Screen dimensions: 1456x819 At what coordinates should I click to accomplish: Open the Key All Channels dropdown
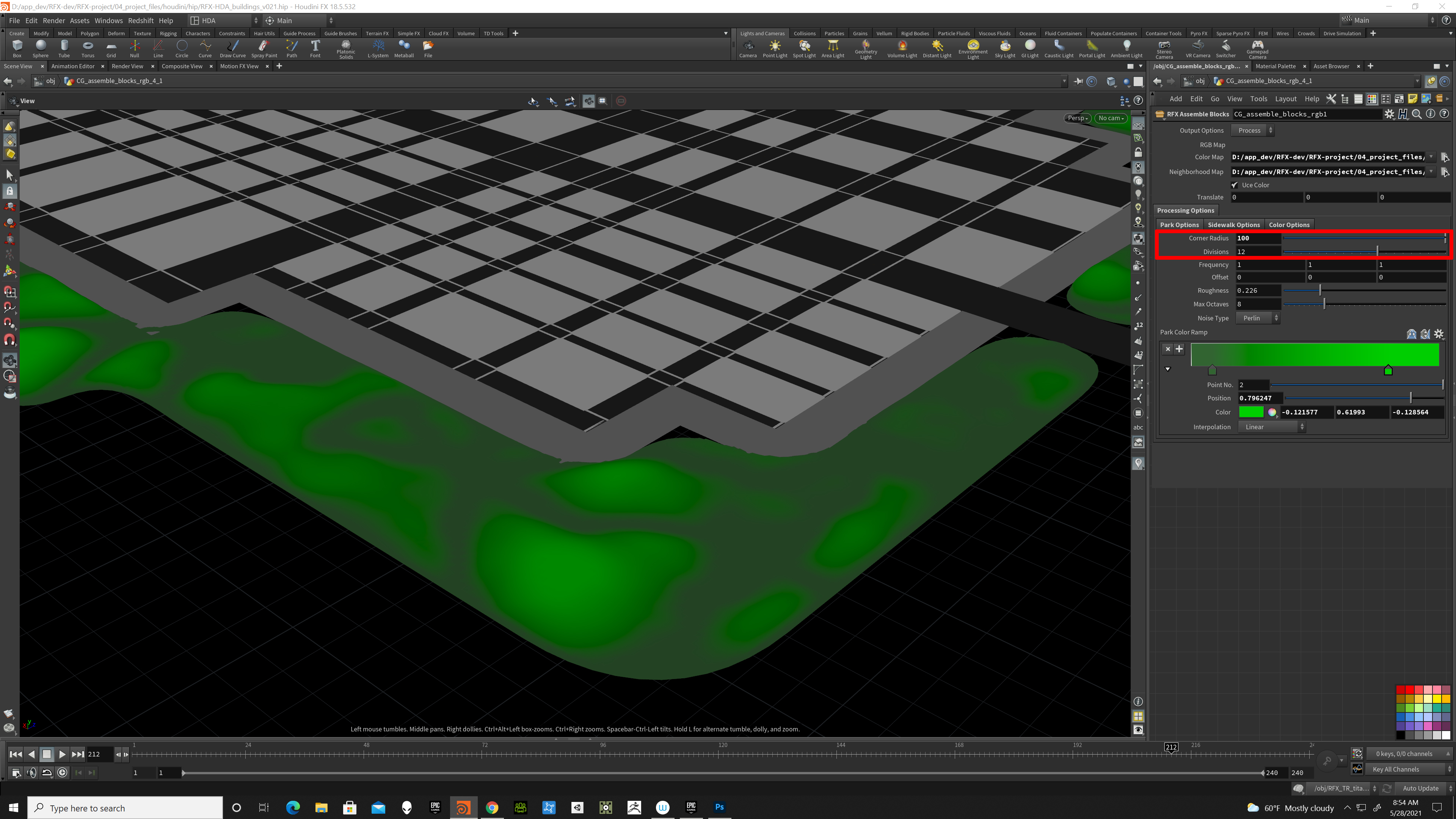click(1410, 769)
